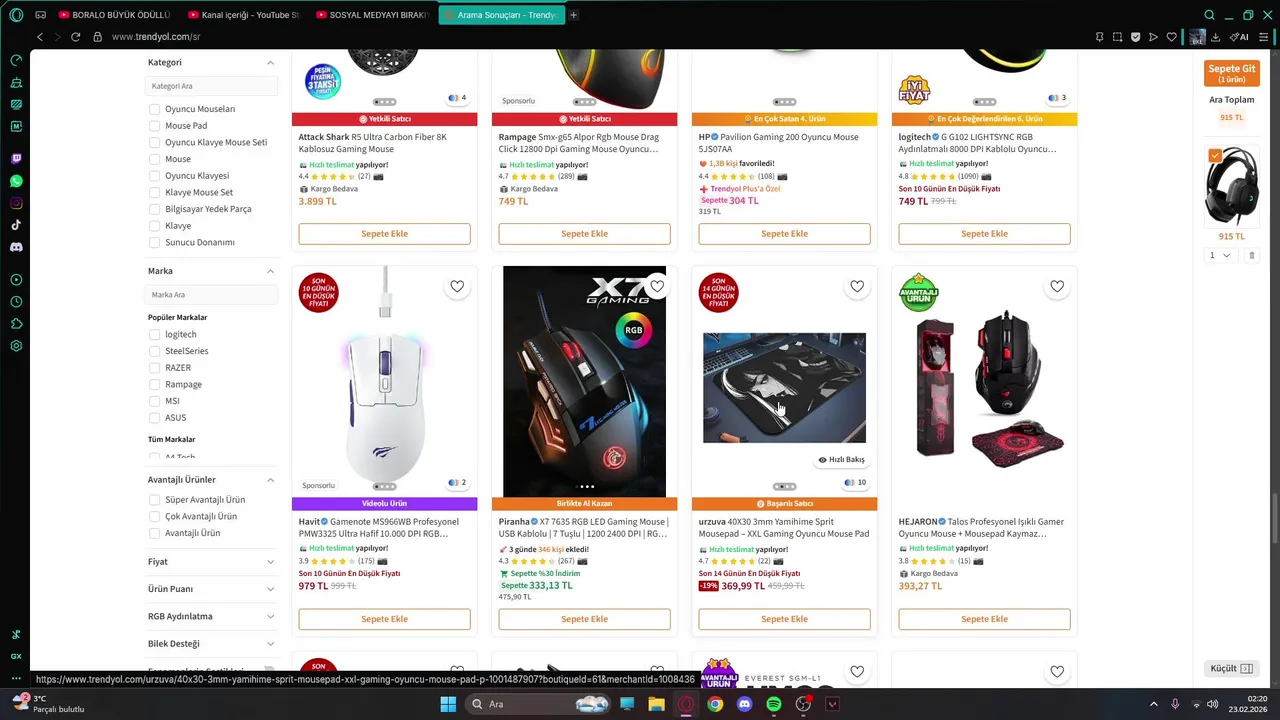Go to cart with Sepete Git

pos(1231,73)
